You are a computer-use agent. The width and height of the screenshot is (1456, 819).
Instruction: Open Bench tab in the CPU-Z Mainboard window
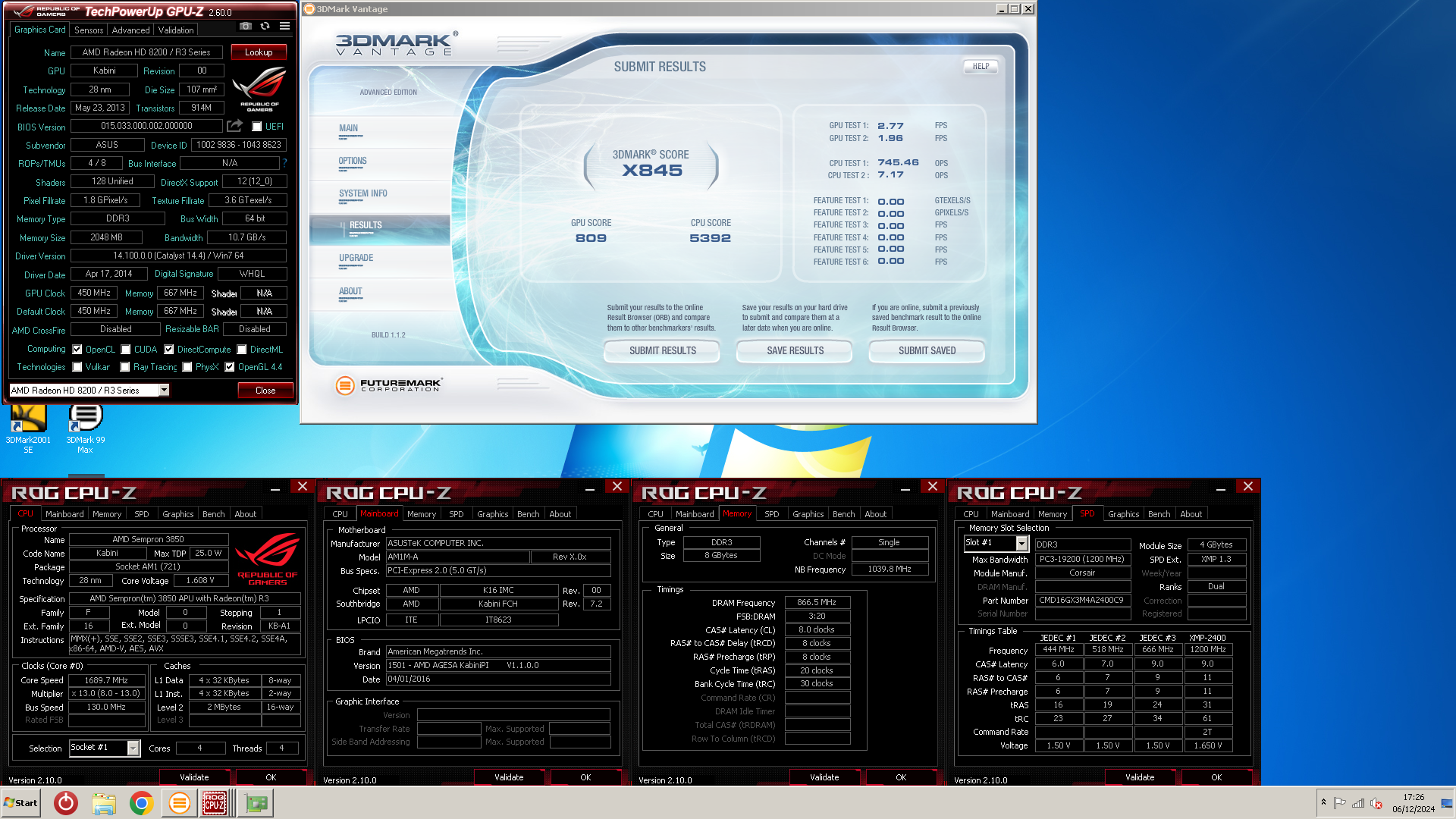coord(528,514)
